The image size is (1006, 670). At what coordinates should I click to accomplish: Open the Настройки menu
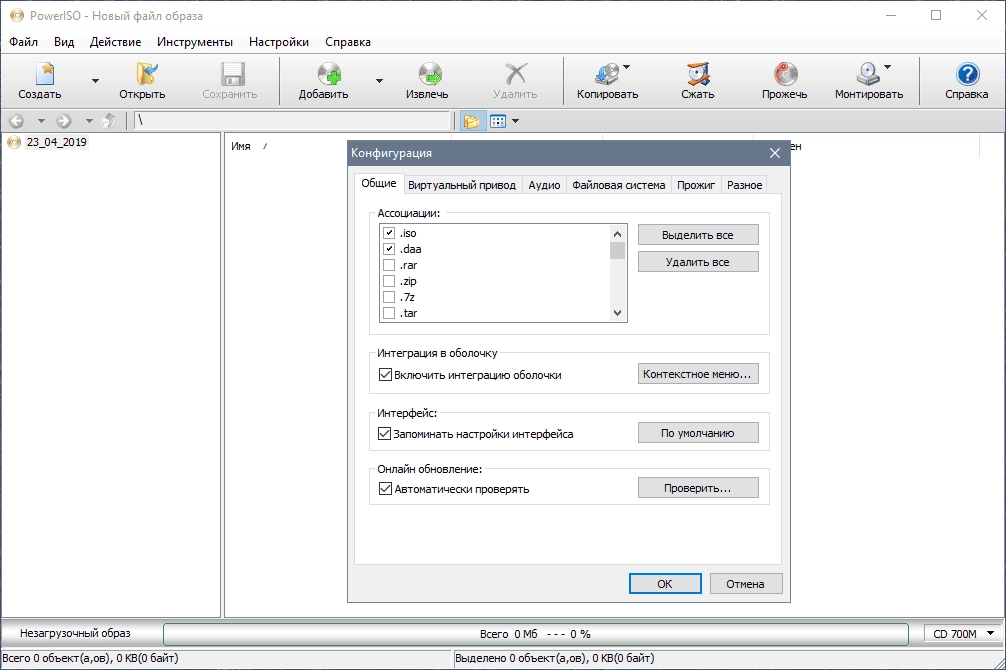click(279, 42)
